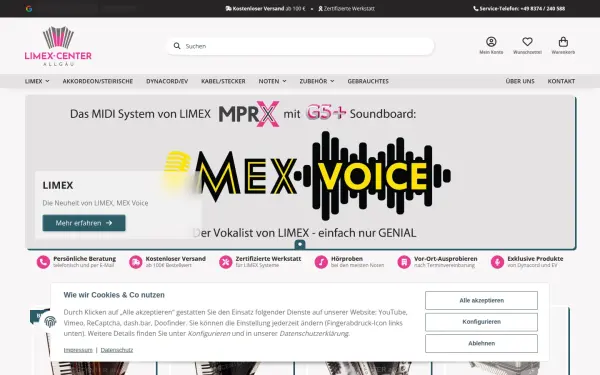600x375 pixels.
Task: Open the GEBRAUCHTES menu item
Action: (368, 81)
